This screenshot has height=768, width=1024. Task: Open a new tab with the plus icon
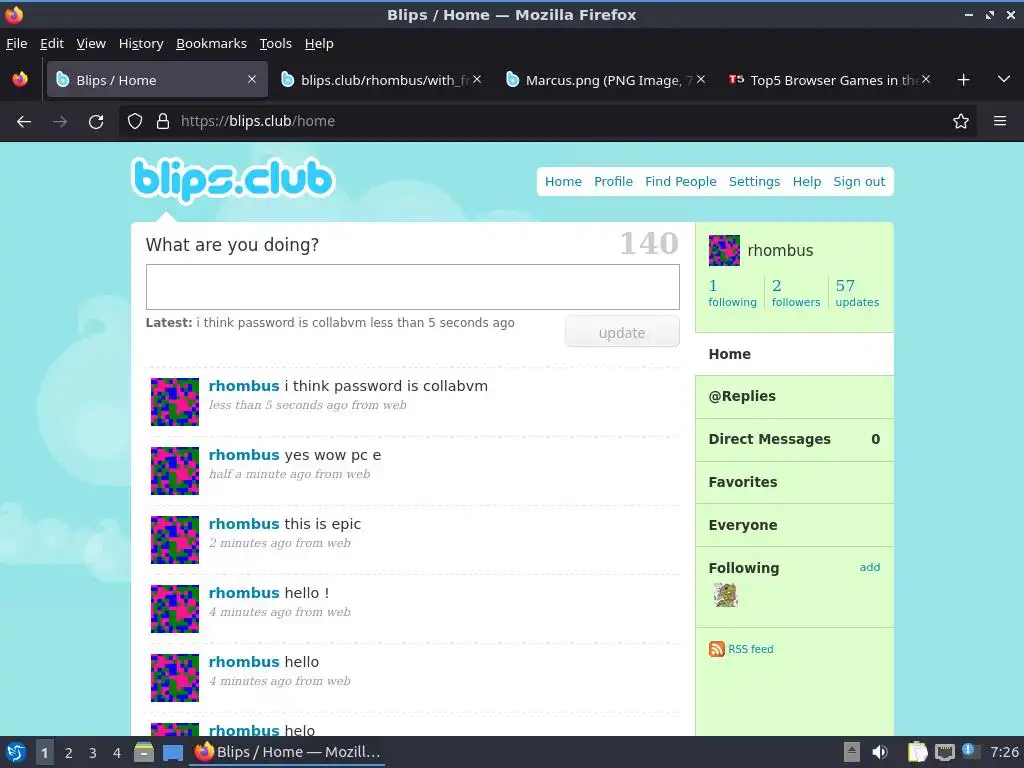click(x=963, y=80)
